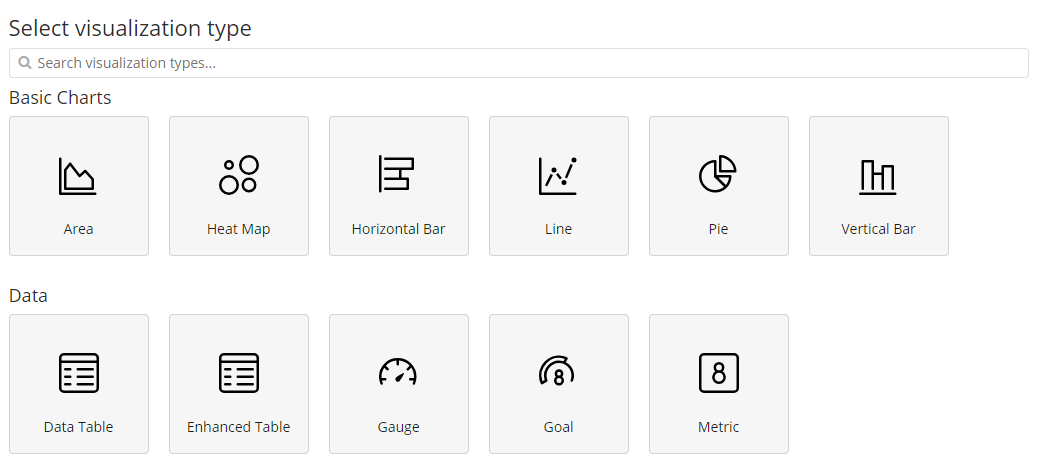Pick the Goal visualization icon
Image resolution: width=1042 pixels, height=470 pixels.
point(558,372)
